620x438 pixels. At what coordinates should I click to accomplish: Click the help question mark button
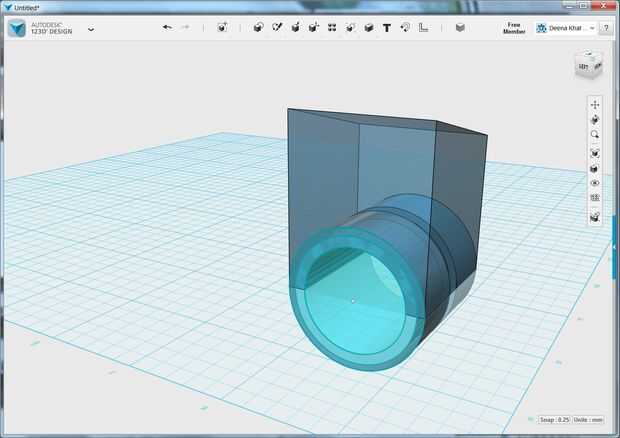click(x=606, y=28)
